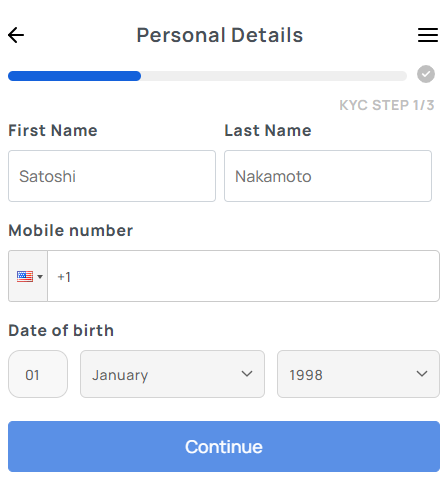Click the US flag icon
The image size is (448, 486).
[25, 276]
